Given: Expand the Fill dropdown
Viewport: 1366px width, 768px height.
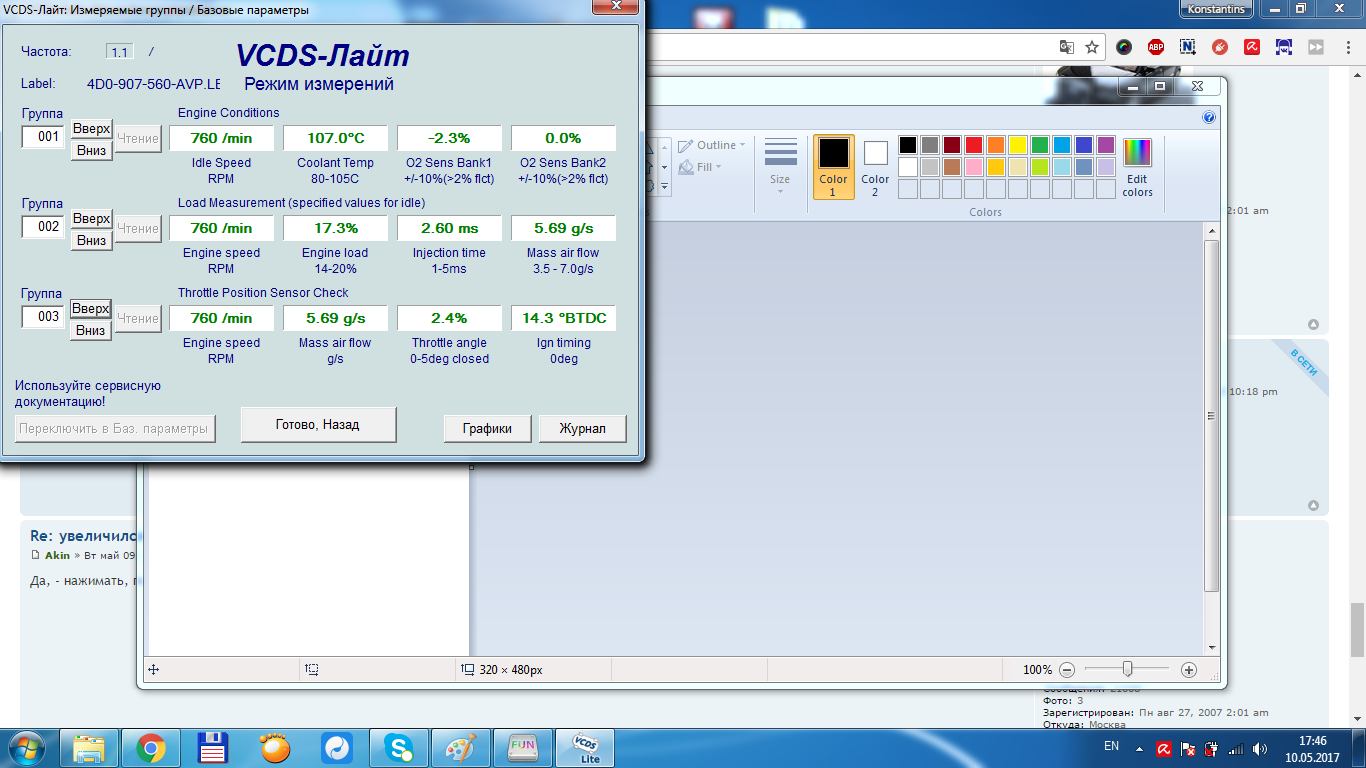Looking at the screenshot, I should point(699,167).
